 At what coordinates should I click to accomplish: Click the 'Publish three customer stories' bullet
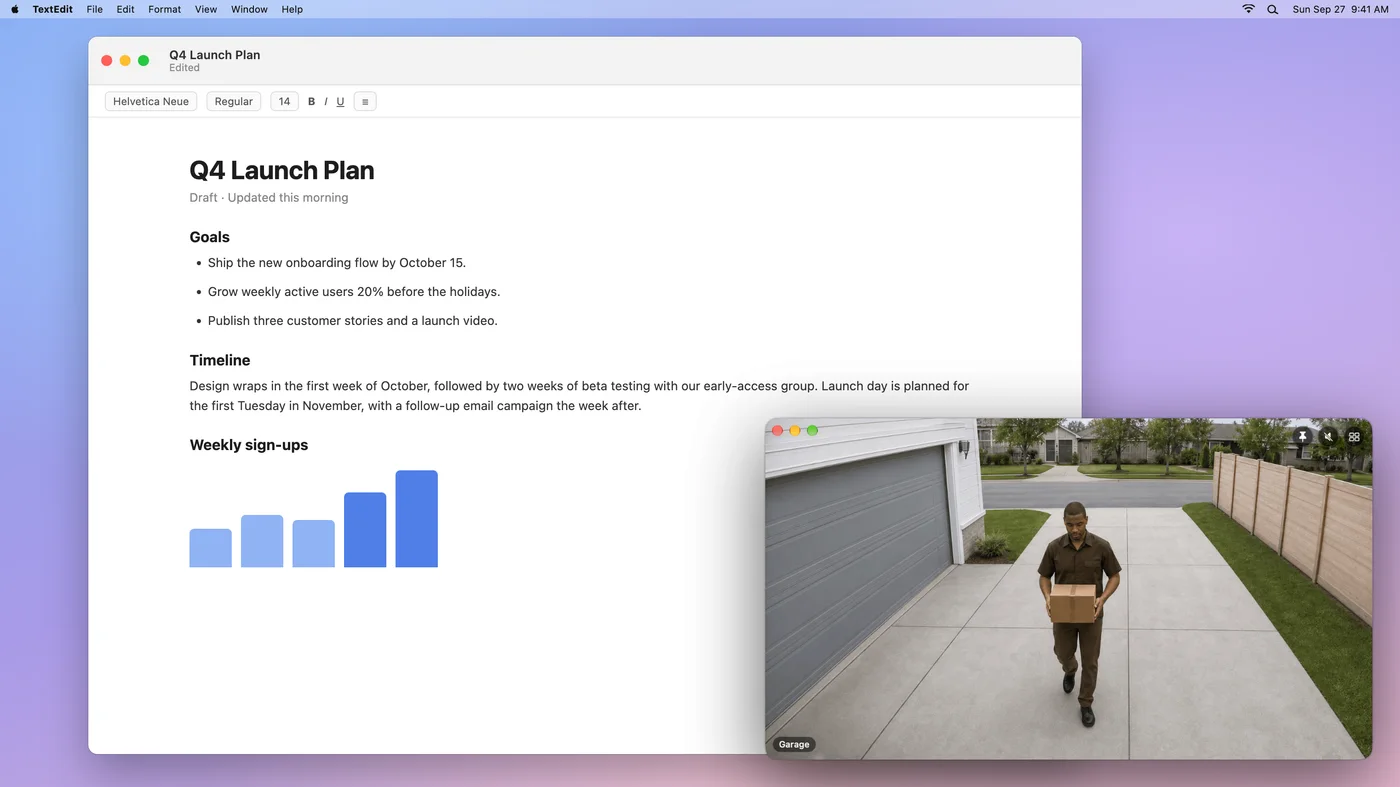tap(353, 321)
